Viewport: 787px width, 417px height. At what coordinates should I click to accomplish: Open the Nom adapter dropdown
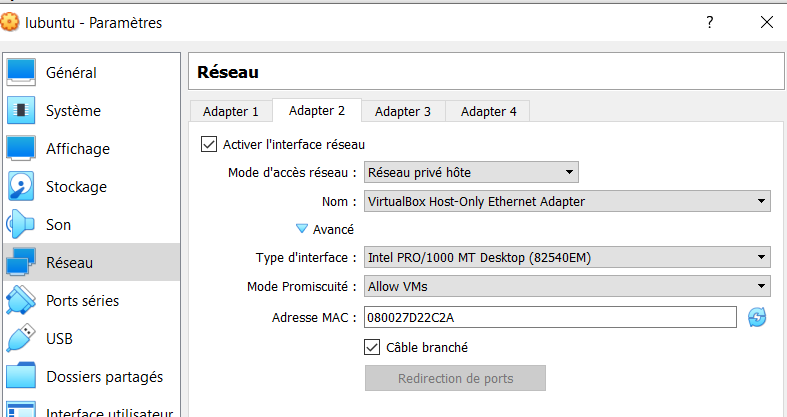pyautogui.click(x=567, y=202)
